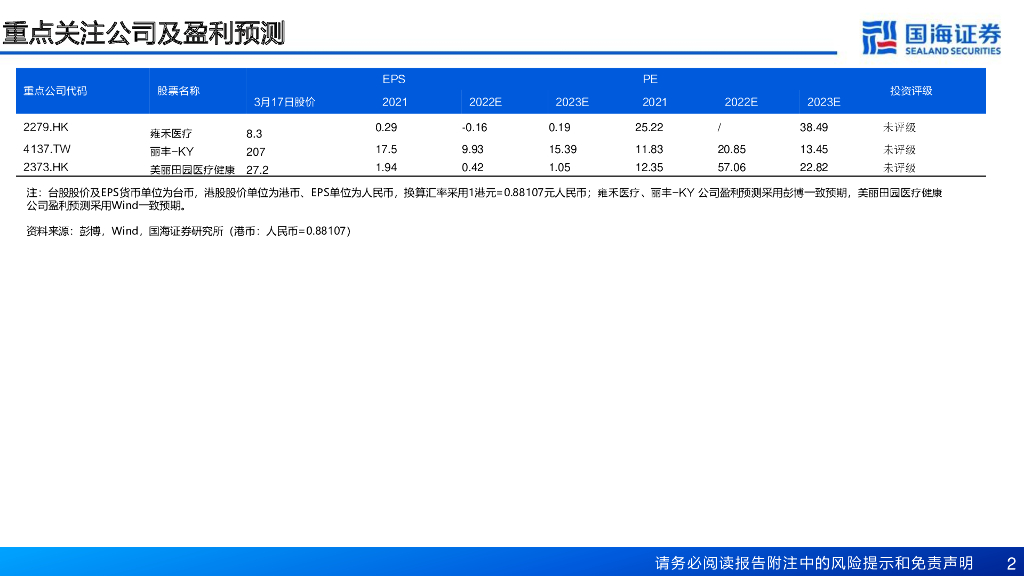Viewport: 1024px width, 576px height.
Task: Click PE 2021 value 12.35
Action: coord(648,167)
